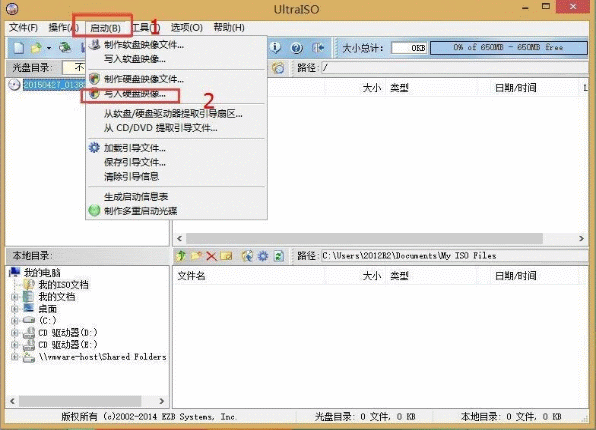Expand the 桌面 tree node
This screenshot has height=430, width=596.
click(x=15, y=309)
